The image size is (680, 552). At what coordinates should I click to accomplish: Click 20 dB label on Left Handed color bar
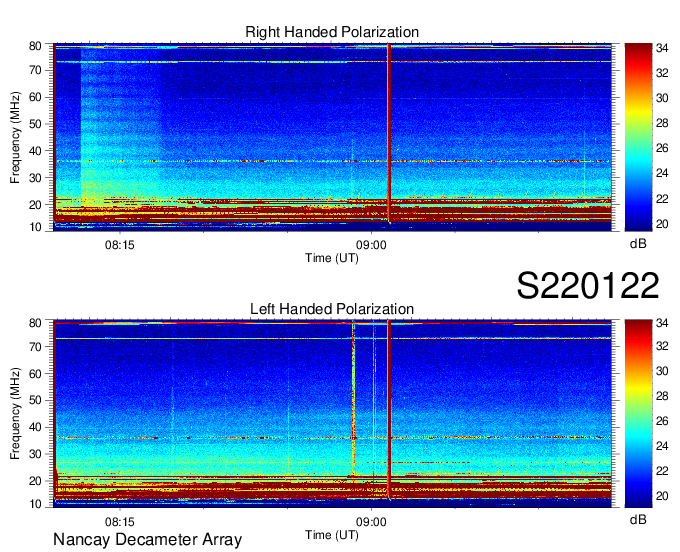click(662, 496)
